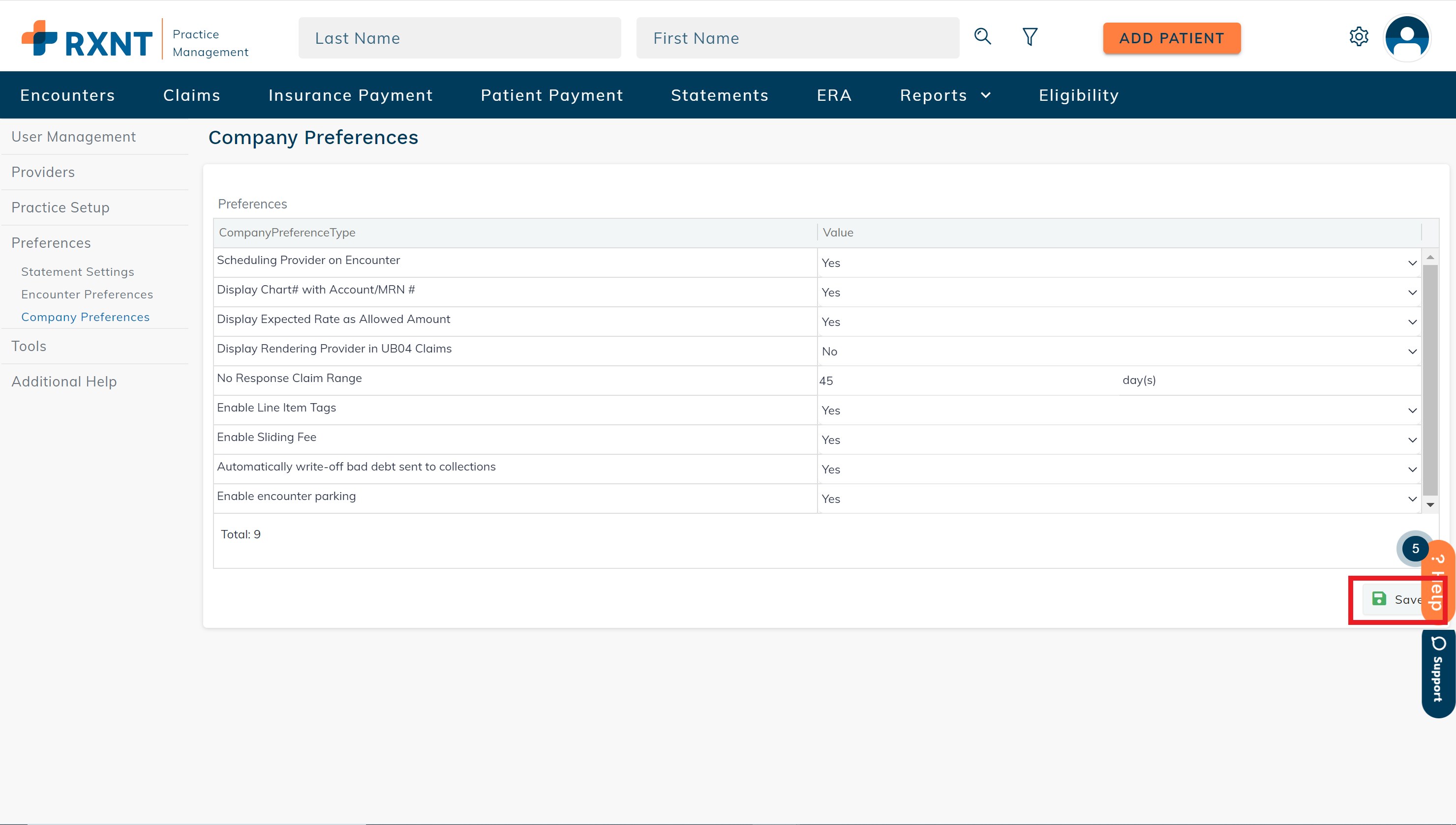1456x825 pixels.
Task: Open Statement Settings
Action: pyautogui.click(x=78, y=271)
